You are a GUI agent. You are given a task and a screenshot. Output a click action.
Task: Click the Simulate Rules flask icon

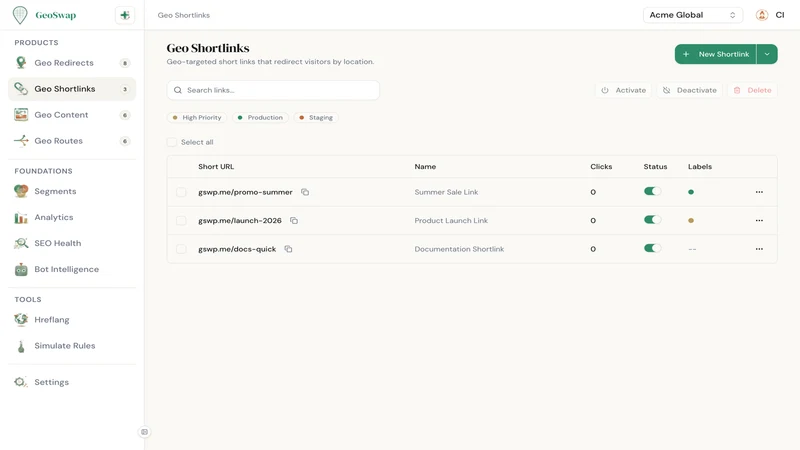(21, 346)
